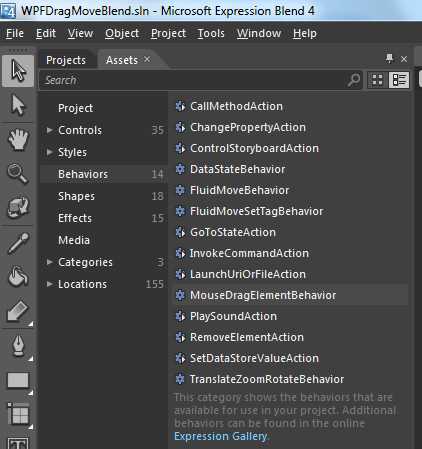The width and height of the screenshot is (422, 449).
Task: Select MouseDragElementBehavior in the list
Action: (290, 295)
